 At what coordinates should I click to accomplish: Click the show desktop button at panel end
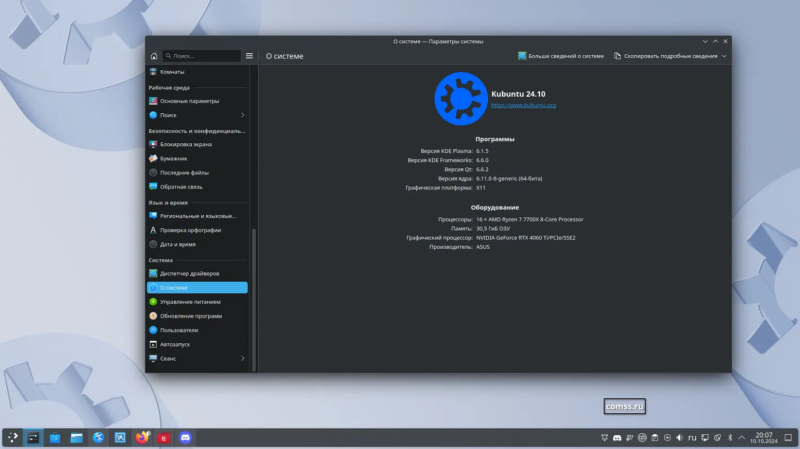tap(788, 438)
